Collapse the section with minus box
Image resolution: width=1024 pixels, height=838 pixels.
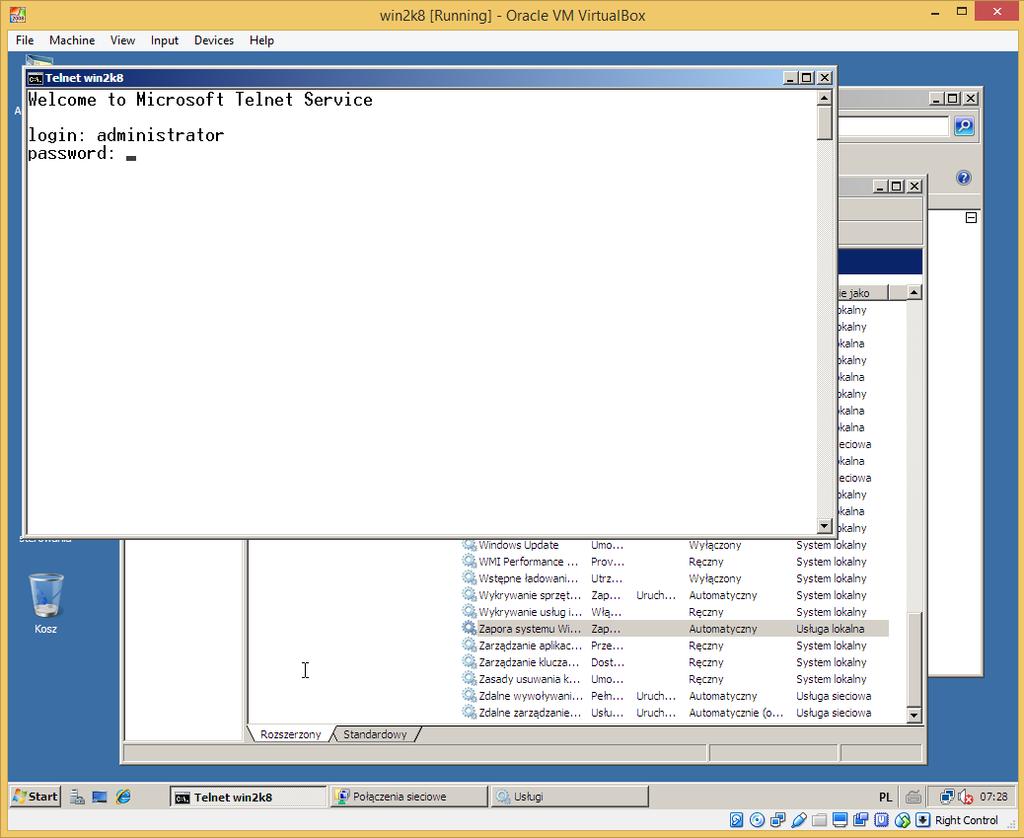971,218
